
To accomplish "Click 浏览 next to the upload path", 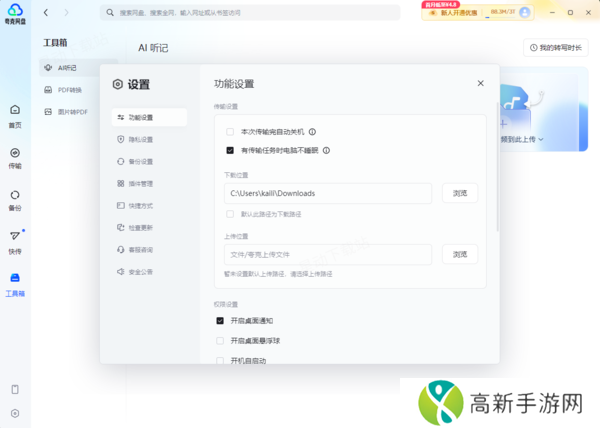I will (x=460, y=254).
